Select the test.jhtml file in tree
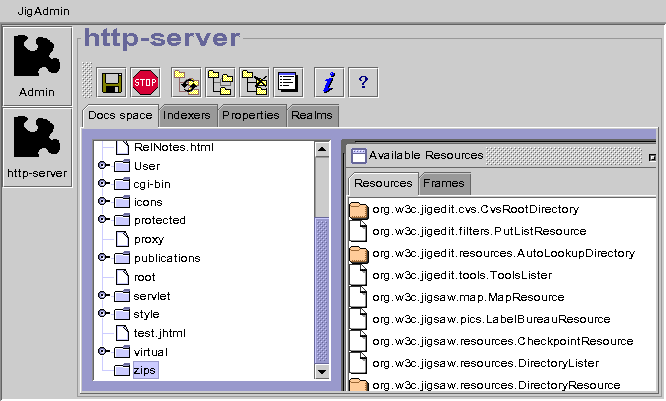Viewport: 666px width, 401px height. coord(159,333)
